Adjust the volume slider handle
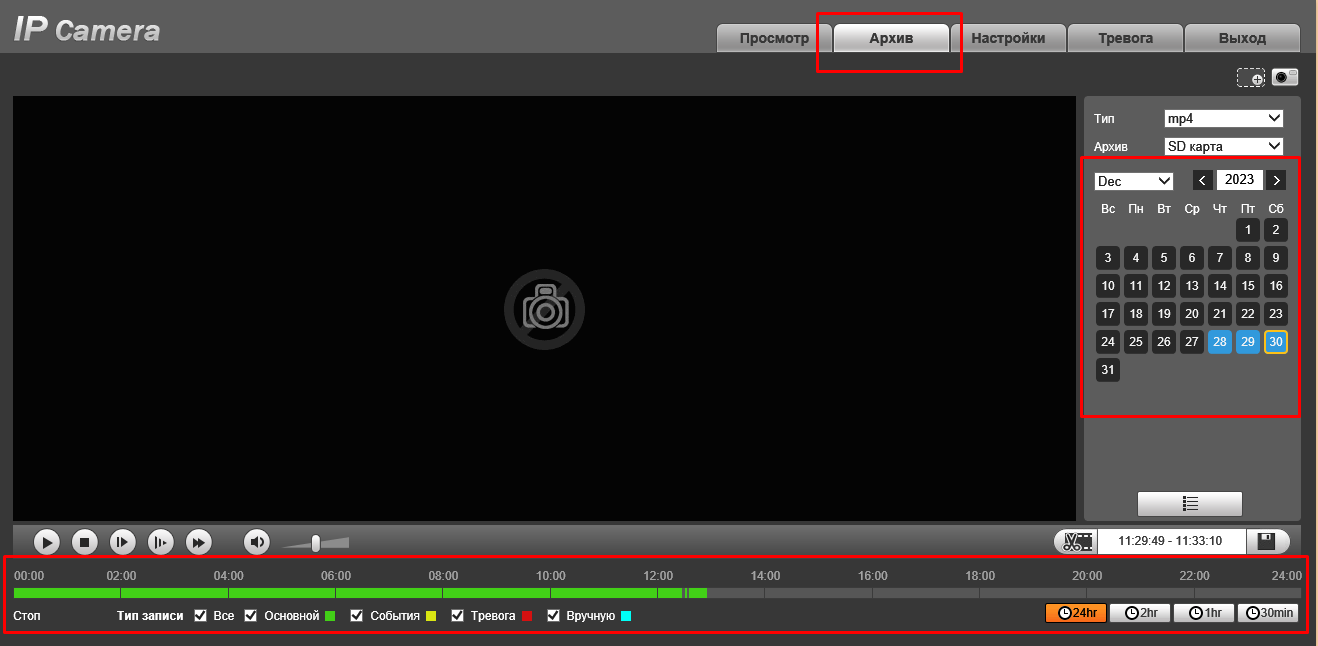This screenshot has height=646, width=1318. [316, 543]
